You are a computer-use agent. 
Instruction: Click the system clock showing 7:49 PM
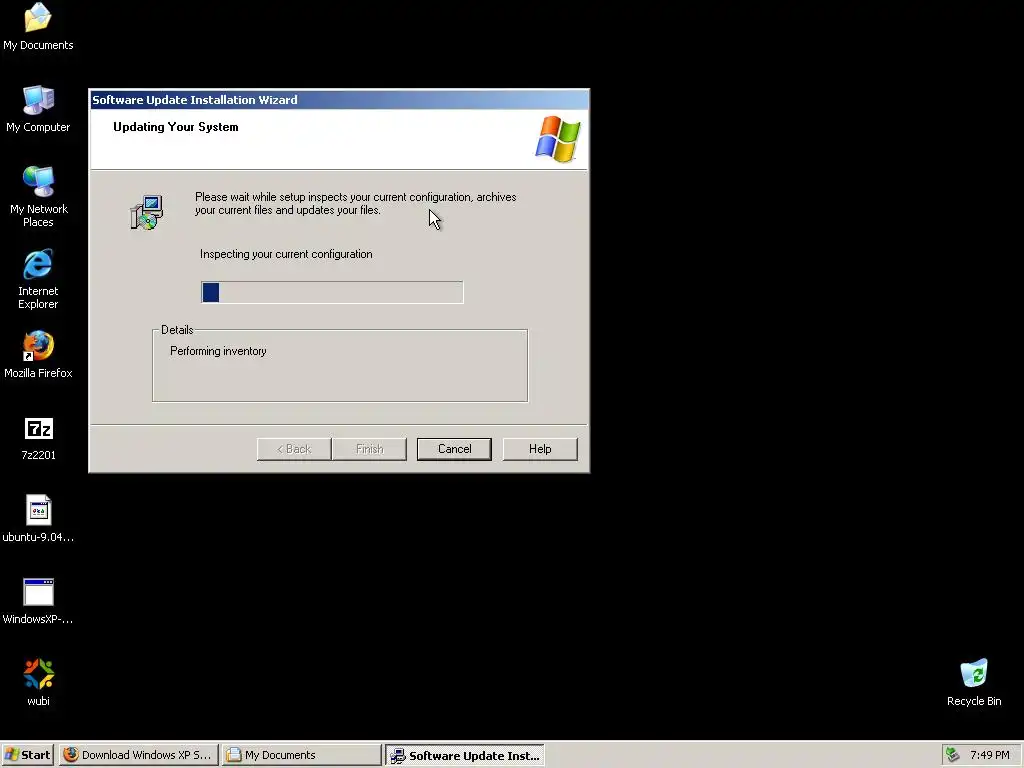(989, 755)
